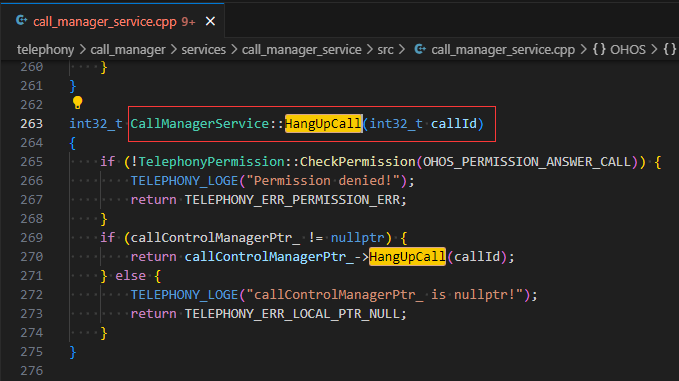Click TELEPHONY_LOGE macro on line 272
Screen dimensions: 679x381
pos(184,295)
